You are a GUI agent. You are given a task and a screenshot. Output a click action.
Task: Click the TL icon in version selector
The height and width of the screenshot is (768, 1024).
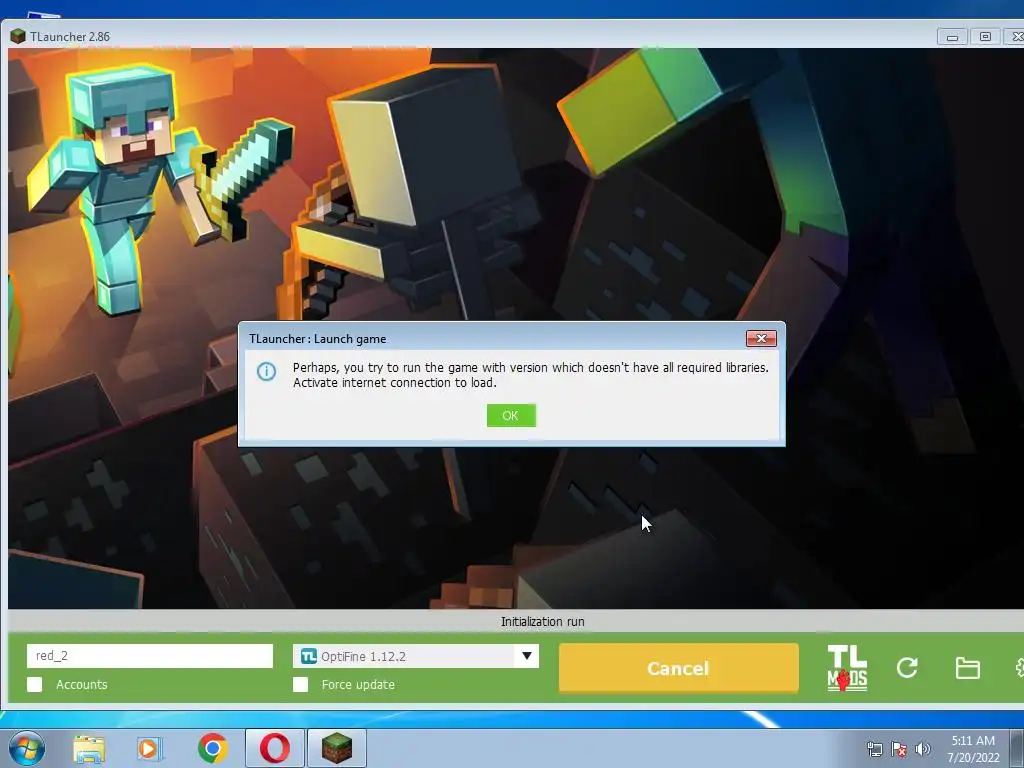[x=308, y=656]
